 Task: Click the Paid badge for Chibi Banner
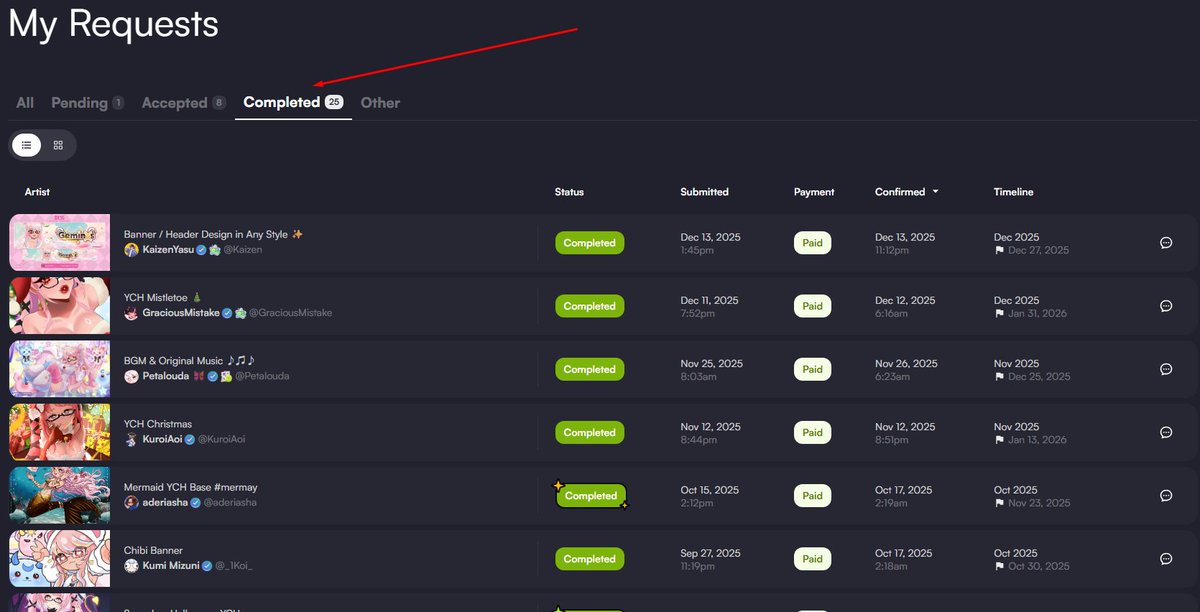click(812, 559)
